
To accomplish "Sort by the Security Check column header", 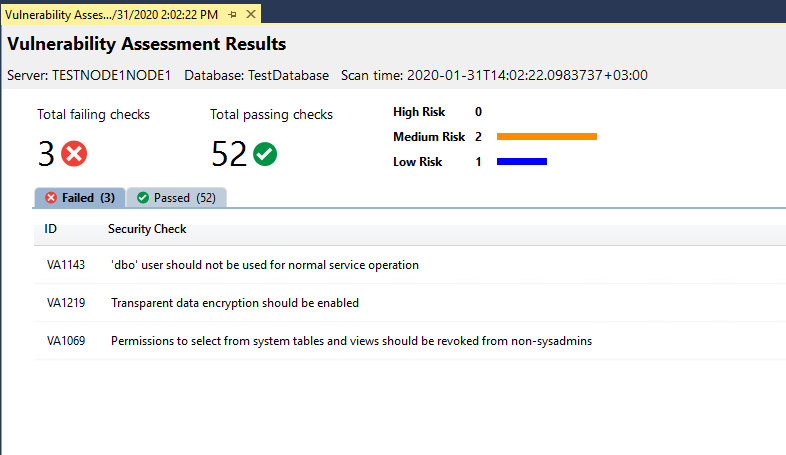I will tap(147, 229).
